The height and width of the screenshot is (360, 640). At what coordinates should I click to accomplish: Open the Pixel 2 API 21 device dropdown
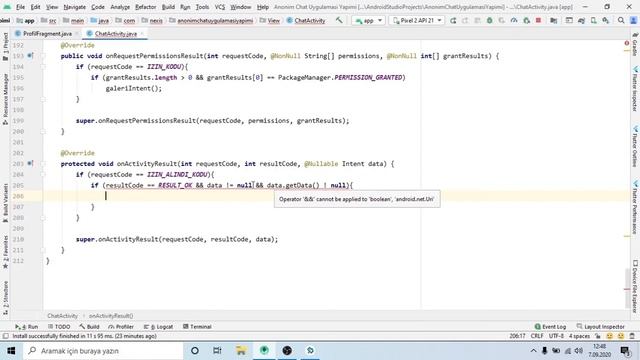(417, 20)
